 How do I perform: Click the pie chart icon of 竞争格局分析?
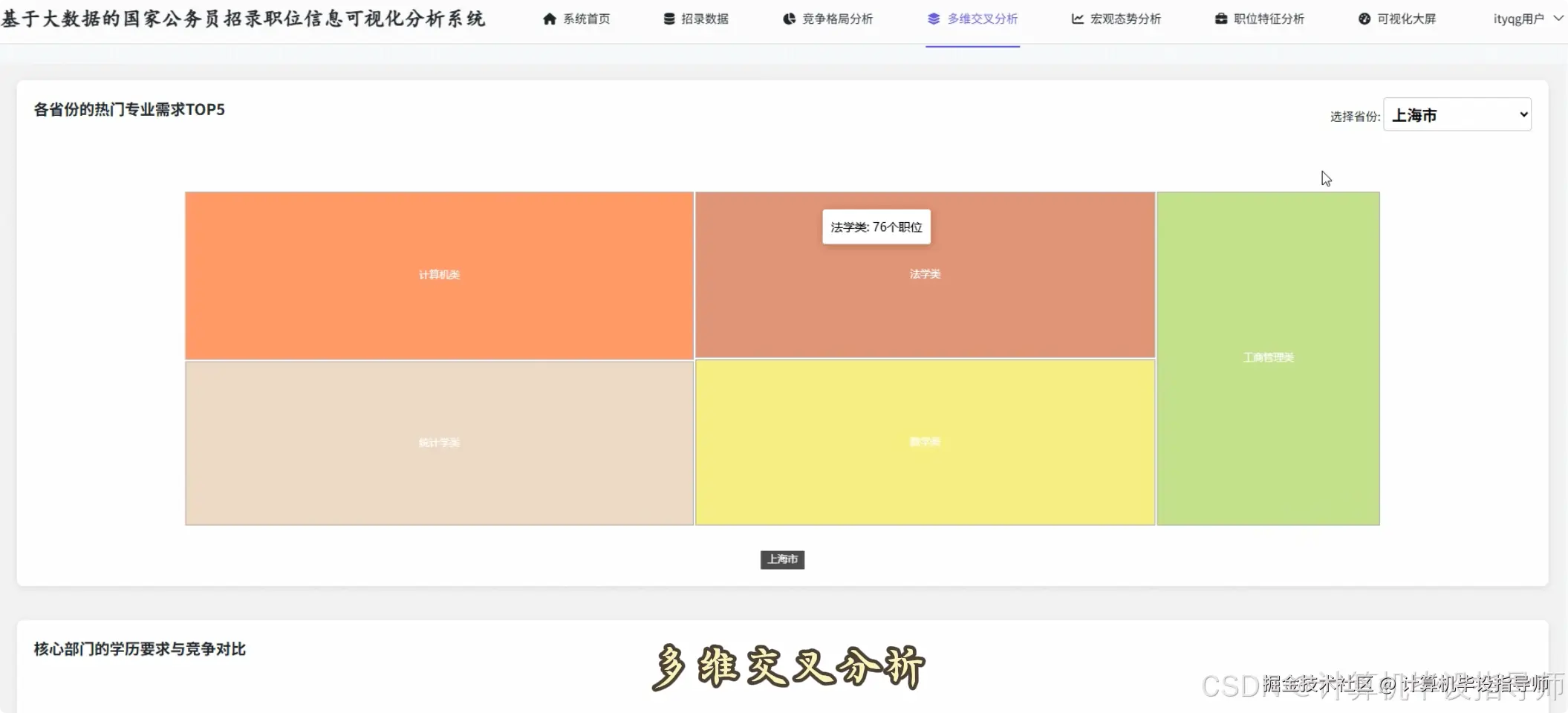pos(787,19)
